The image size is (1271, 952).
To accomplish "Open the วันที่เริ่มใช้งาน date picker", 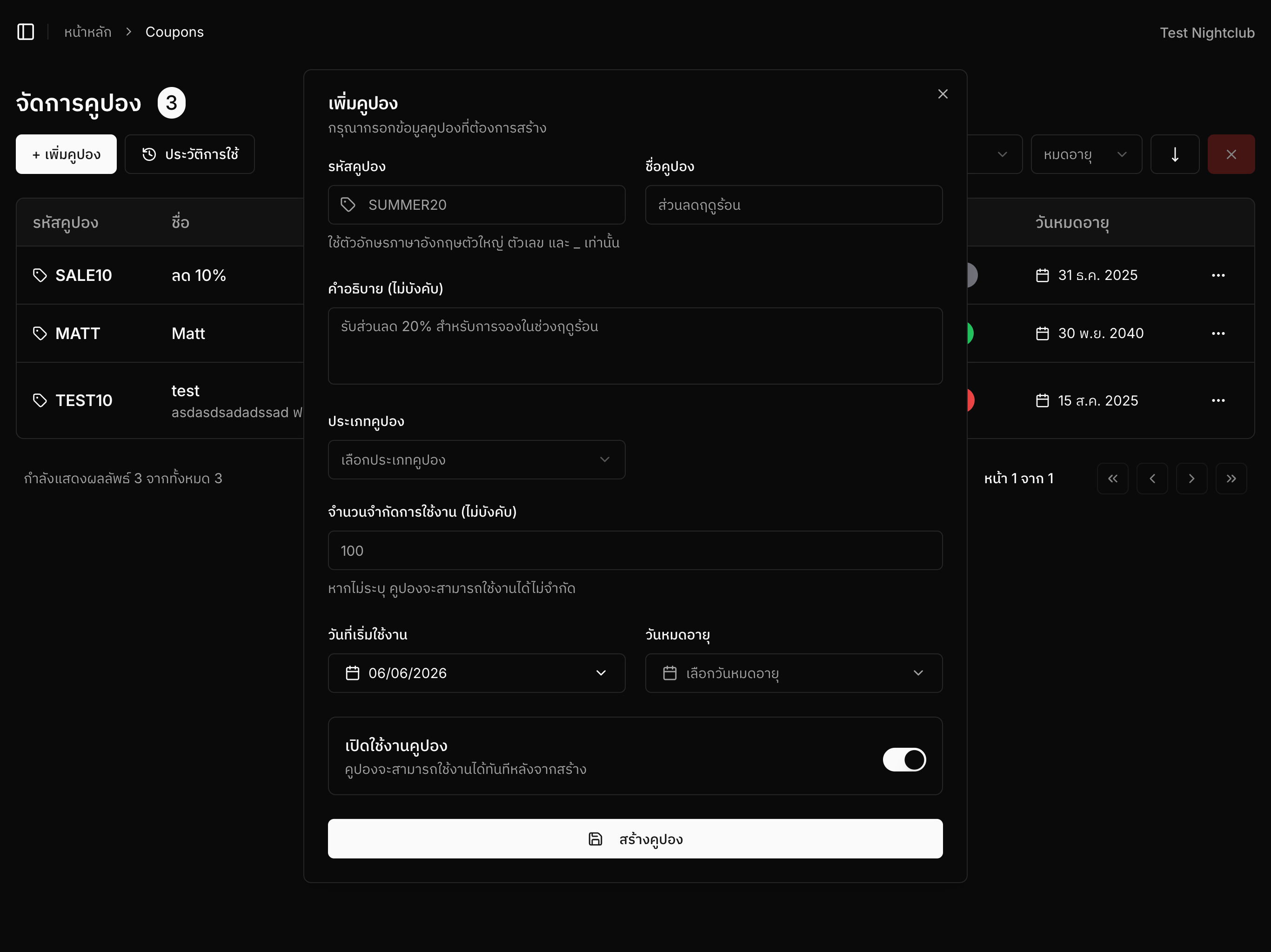I will (x=476, y=673).
